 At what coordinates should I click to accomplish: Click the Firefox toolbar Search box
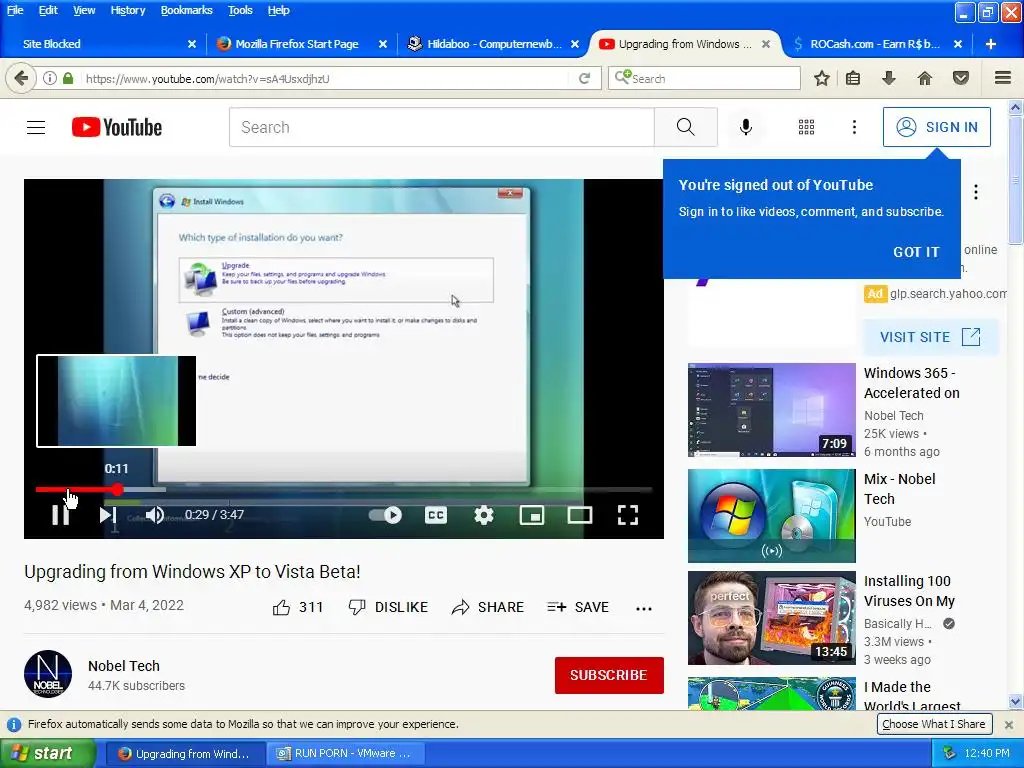click(704, 78)
